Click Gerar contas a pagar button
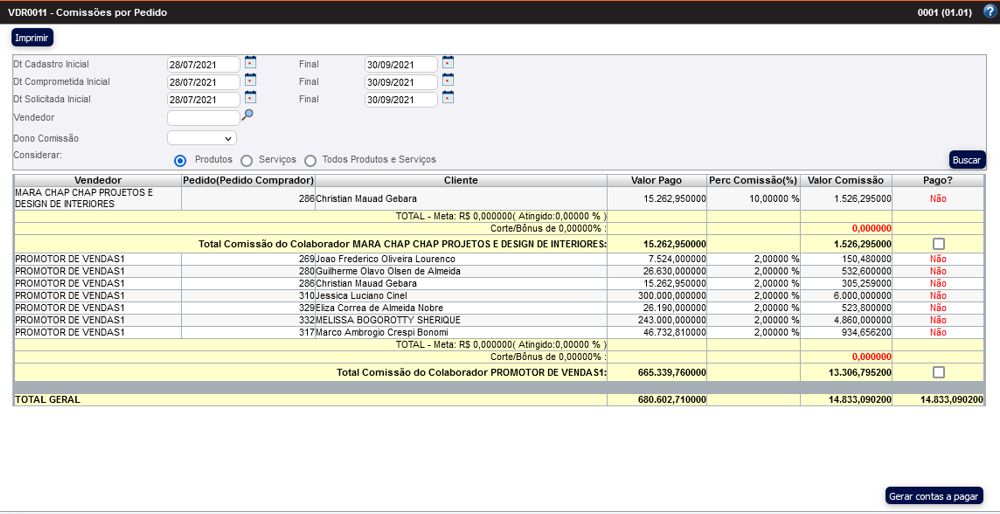 click(x=934, y=496)
